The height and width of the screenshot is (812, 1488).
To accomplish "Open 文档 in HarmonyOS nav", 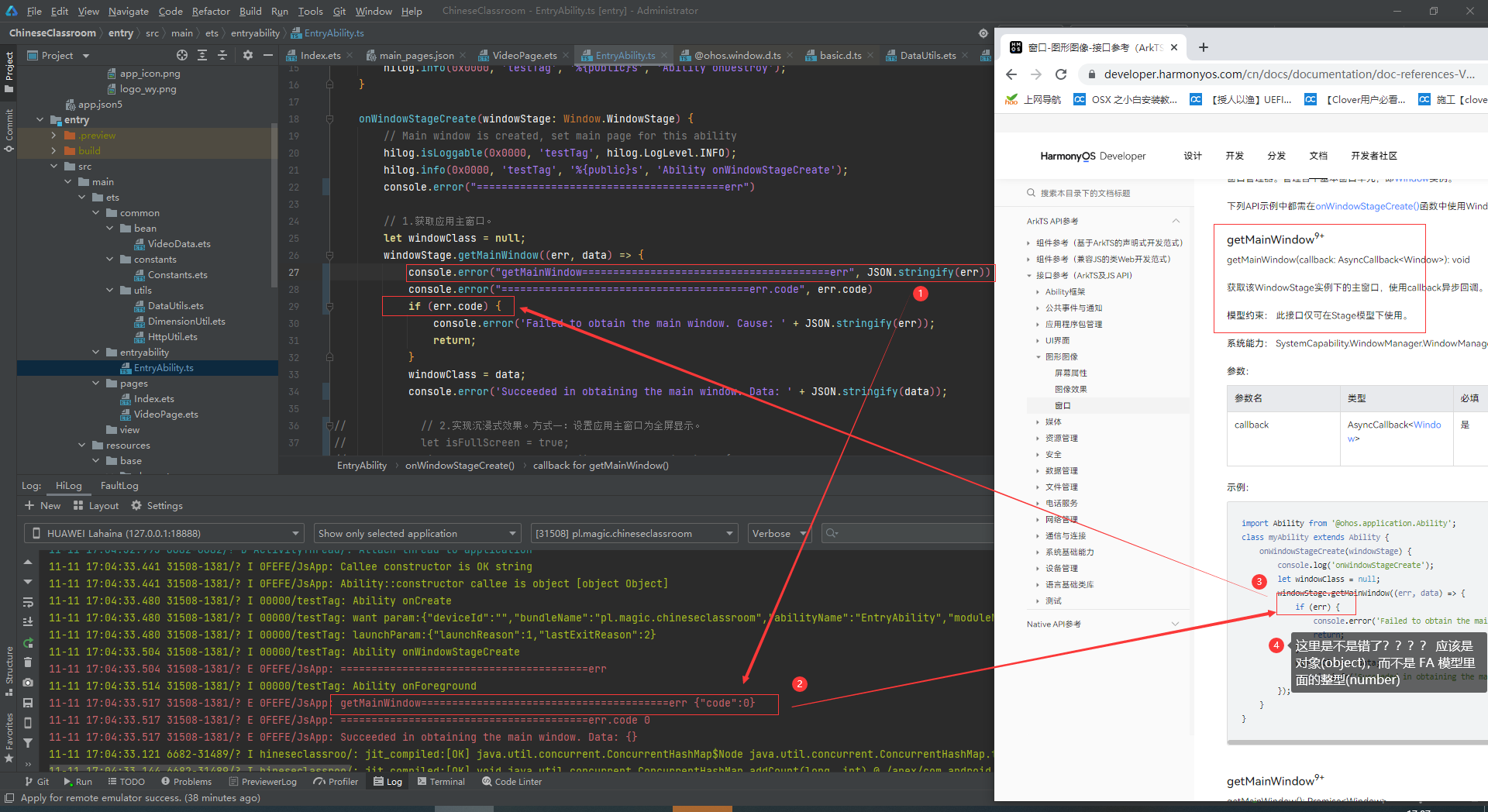I will (1318, 156).
